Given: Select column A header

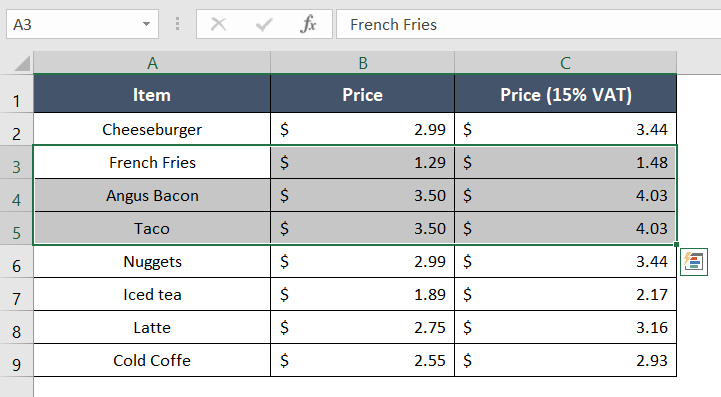Looking at the screenshot, I should (152, 63).
